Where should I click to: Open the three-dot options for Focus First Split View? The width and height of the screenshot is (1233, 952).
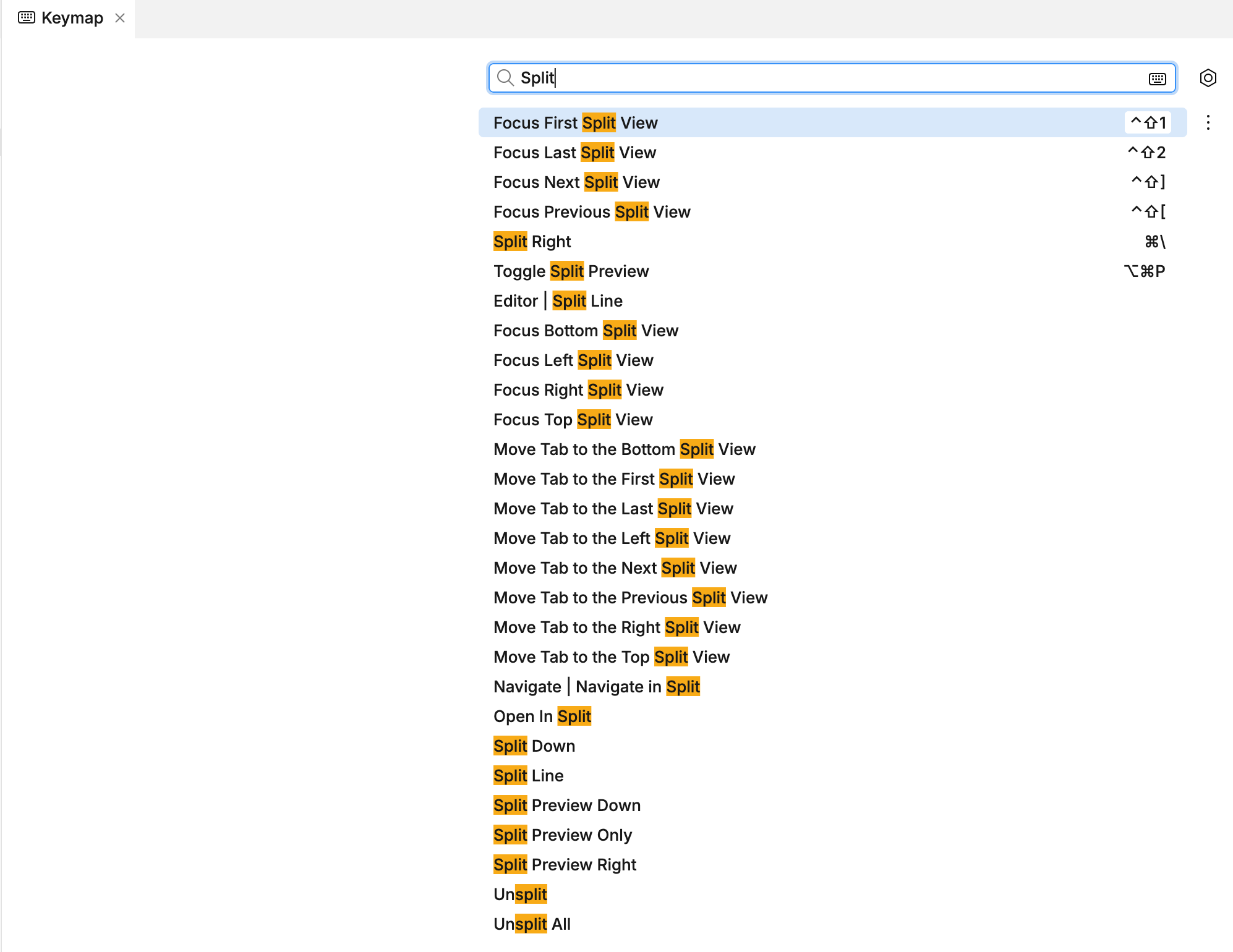coord(1208,122)
